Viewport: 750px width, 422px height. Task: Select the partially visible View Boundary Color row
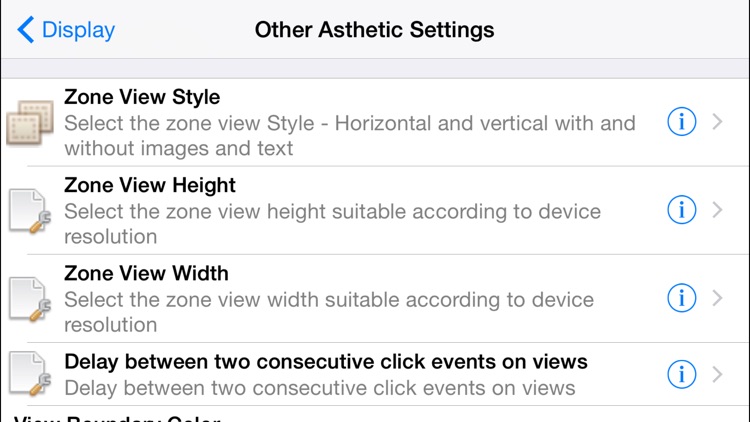[120, 416]
